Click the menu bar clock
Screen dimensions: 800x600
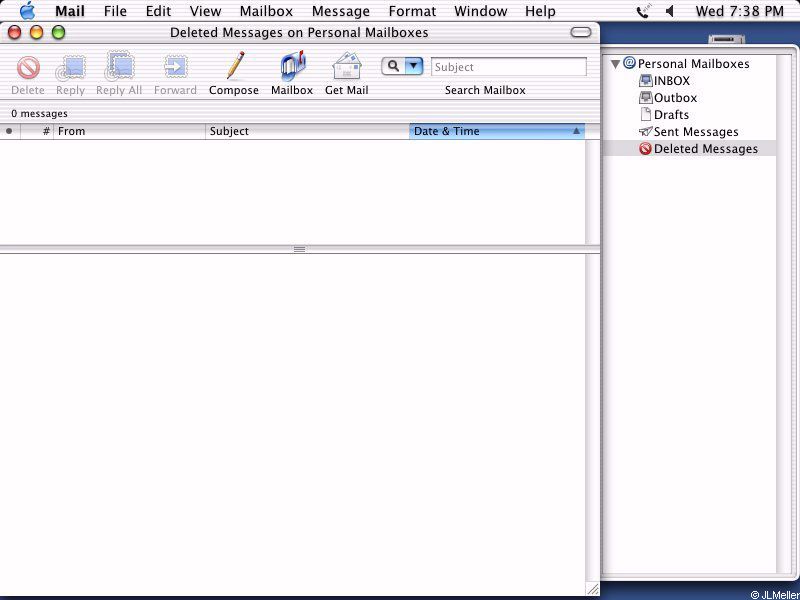(x=740, y=11)
